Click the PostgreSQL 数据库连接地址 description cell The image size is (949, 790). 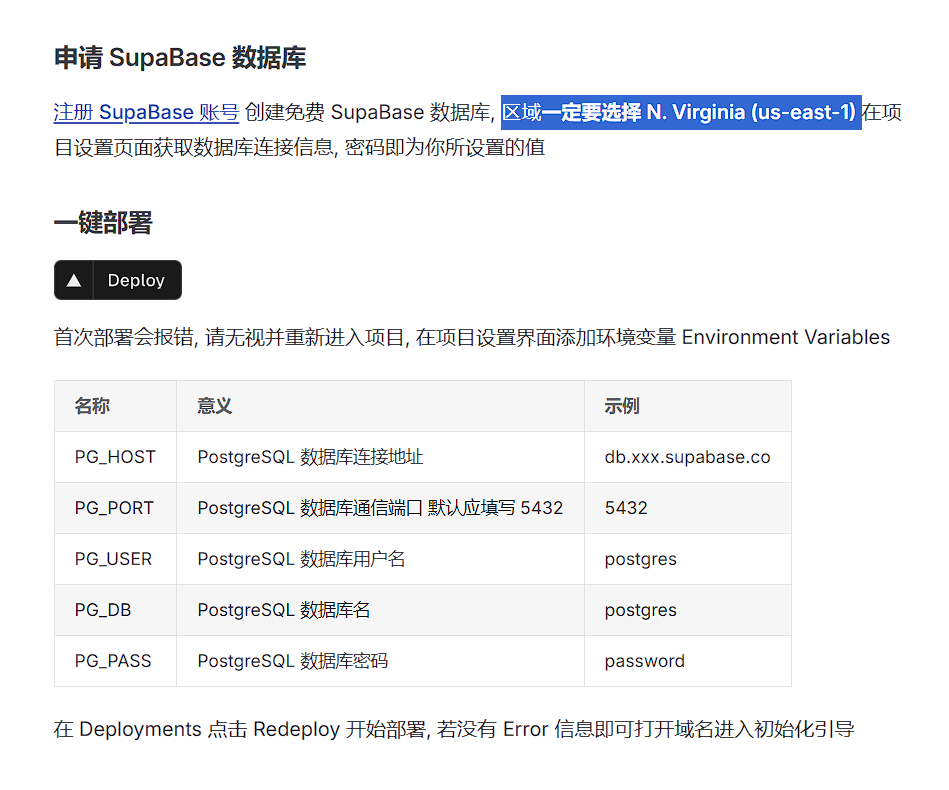point(310,457)
